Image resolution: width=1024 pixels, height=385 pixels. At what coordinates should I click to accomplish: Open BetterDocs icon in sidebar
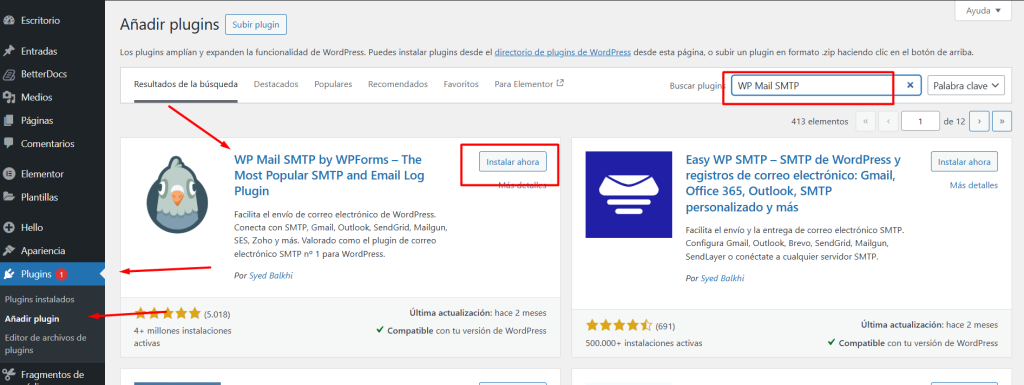(9, 74)
